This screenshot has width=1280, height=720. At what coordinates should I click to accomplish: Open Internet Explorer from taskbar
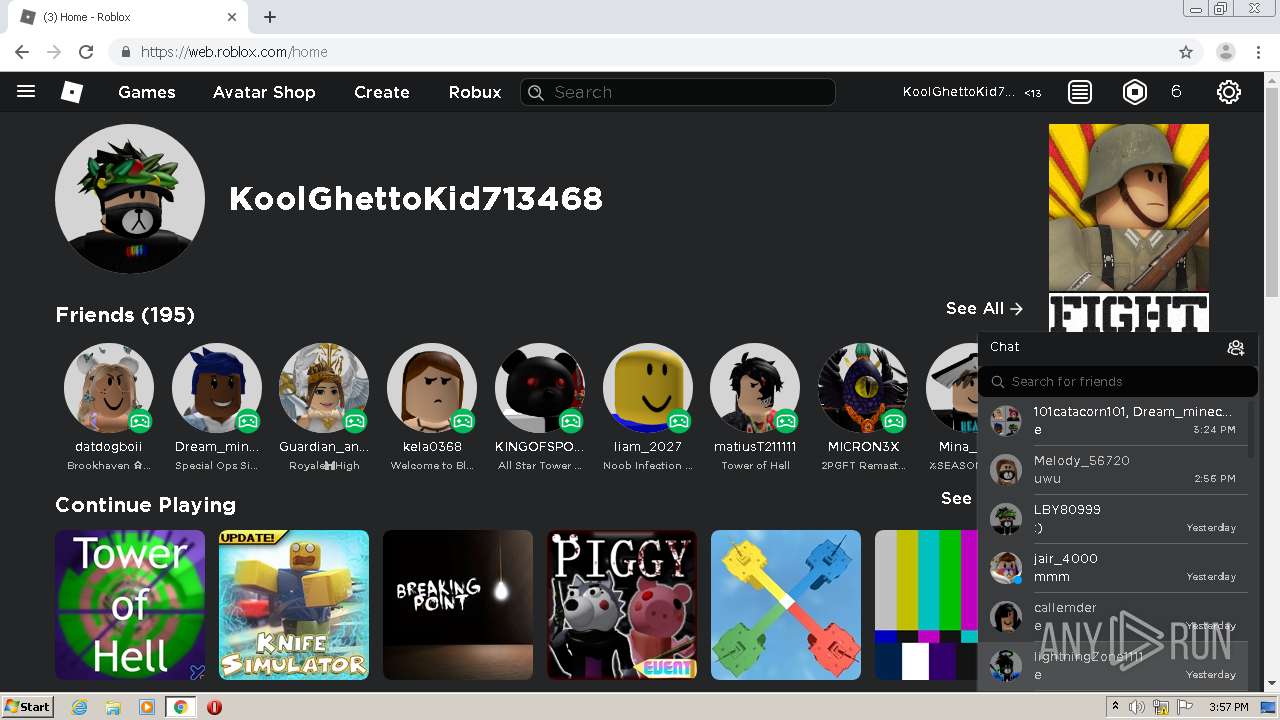coord(80,707)
